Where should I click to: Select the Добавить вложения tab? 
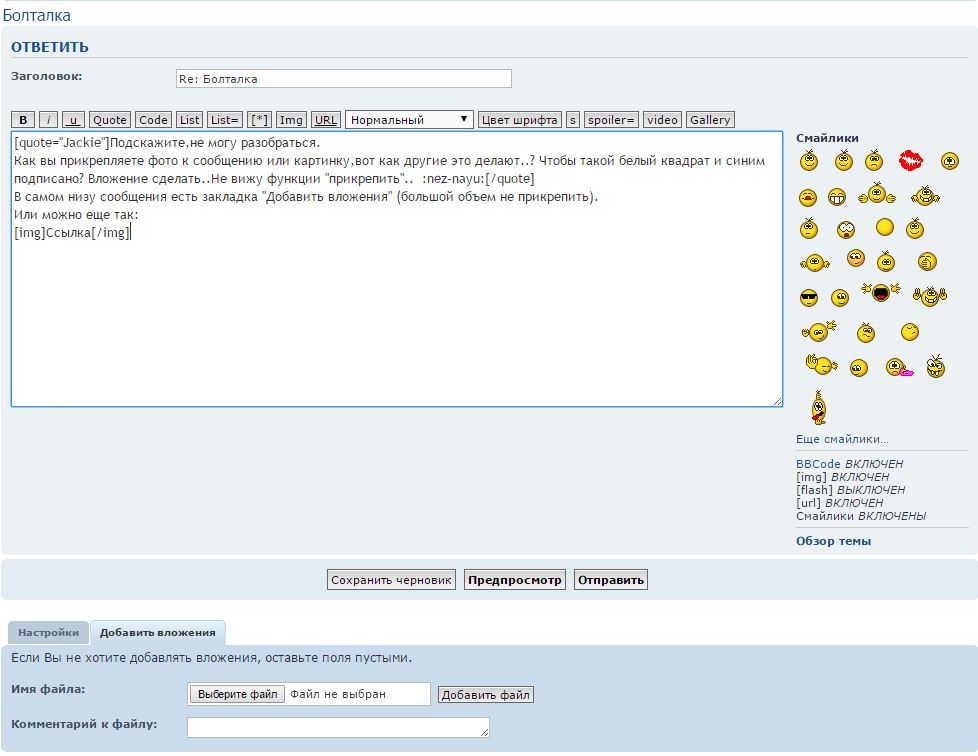tap(157, 633)
